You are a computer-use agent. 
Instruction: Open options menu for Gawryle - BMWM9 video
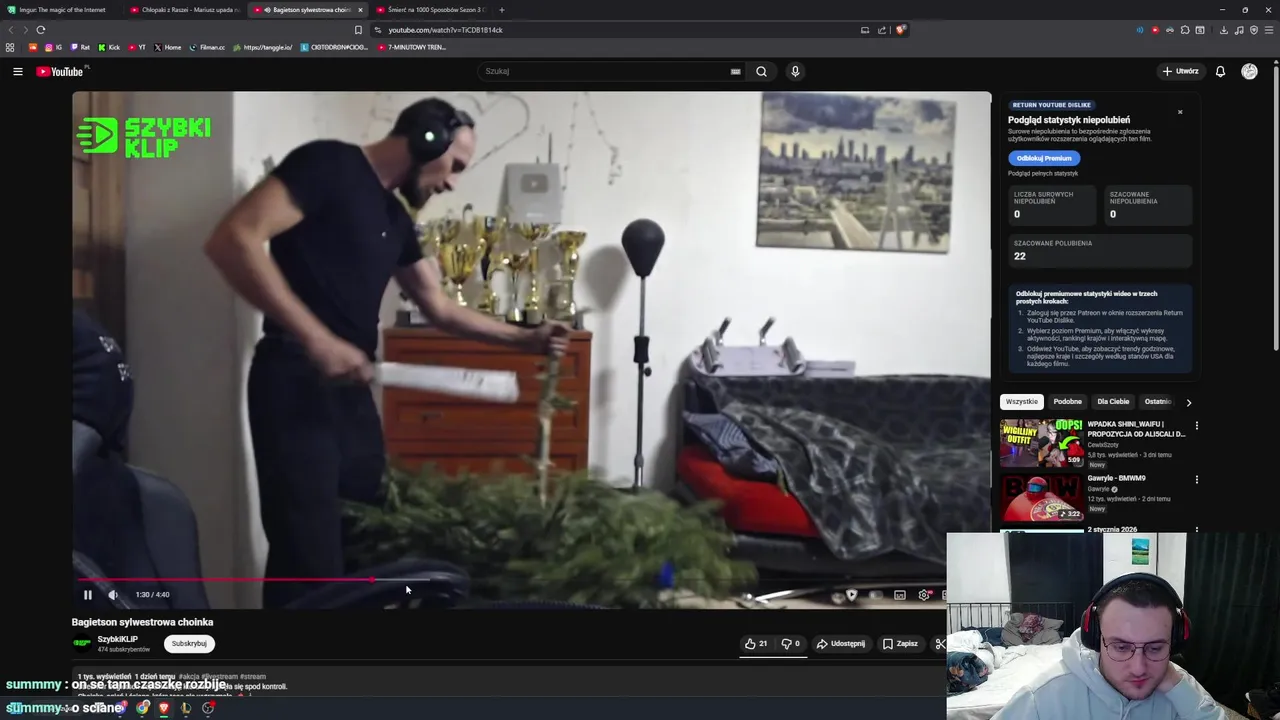click(1196, 480)
